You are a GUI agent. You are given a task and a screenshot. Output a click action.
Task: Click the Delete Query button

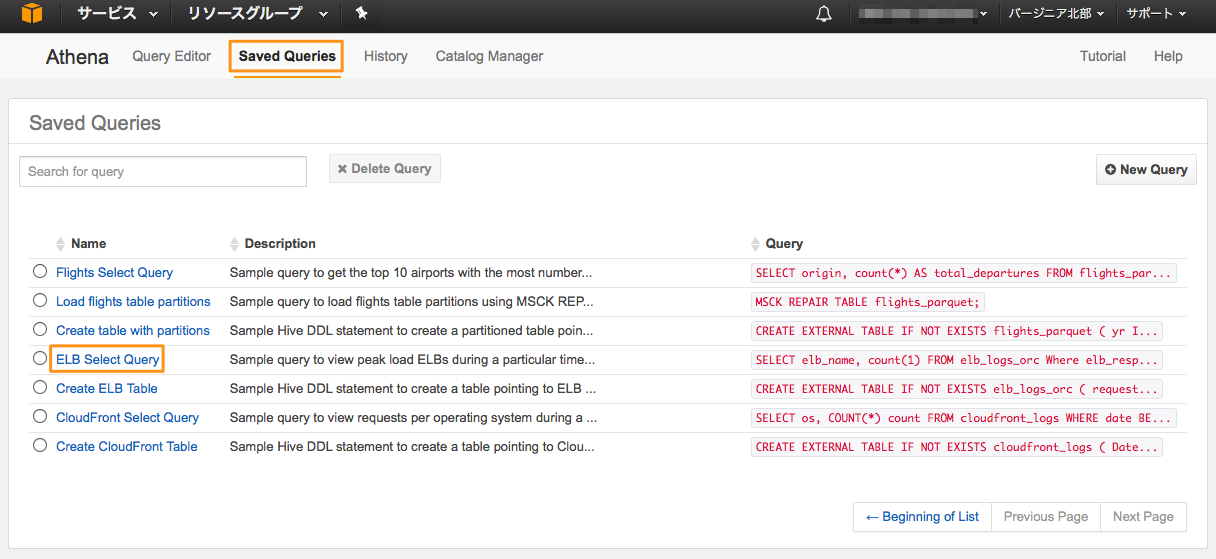coord(385,169)
